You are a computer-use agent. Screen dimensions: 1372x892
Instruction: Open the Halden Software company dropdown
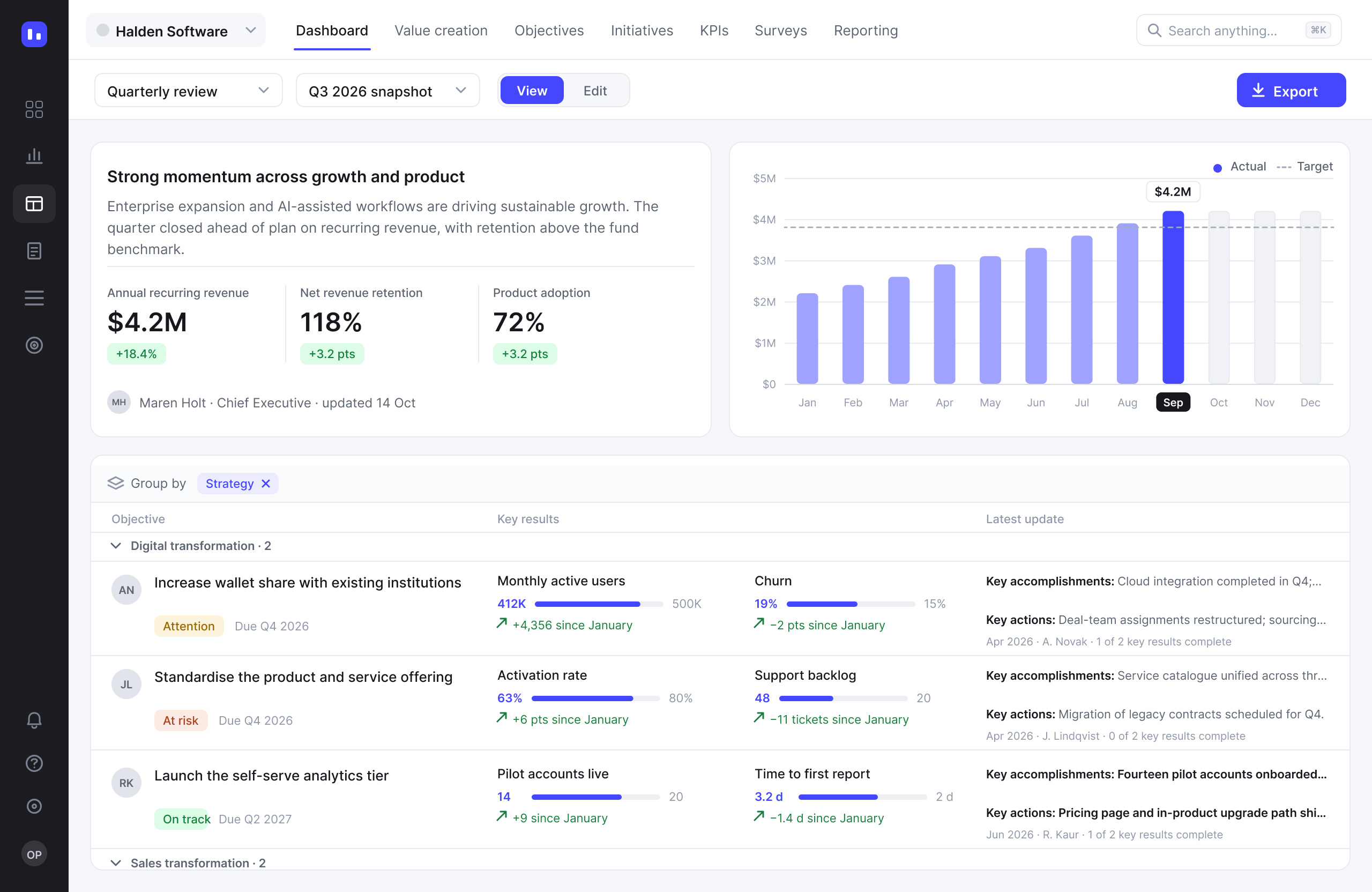[x=176, y=31]
